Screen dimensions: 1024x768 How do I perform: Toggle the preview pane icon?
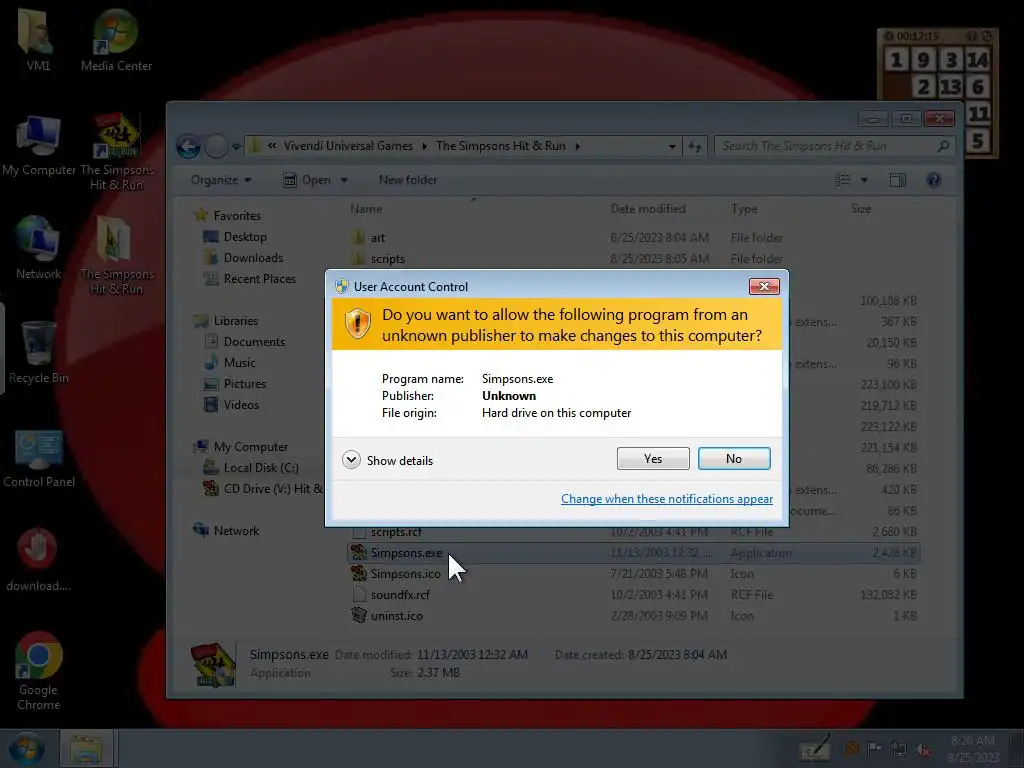click(898, 180)
